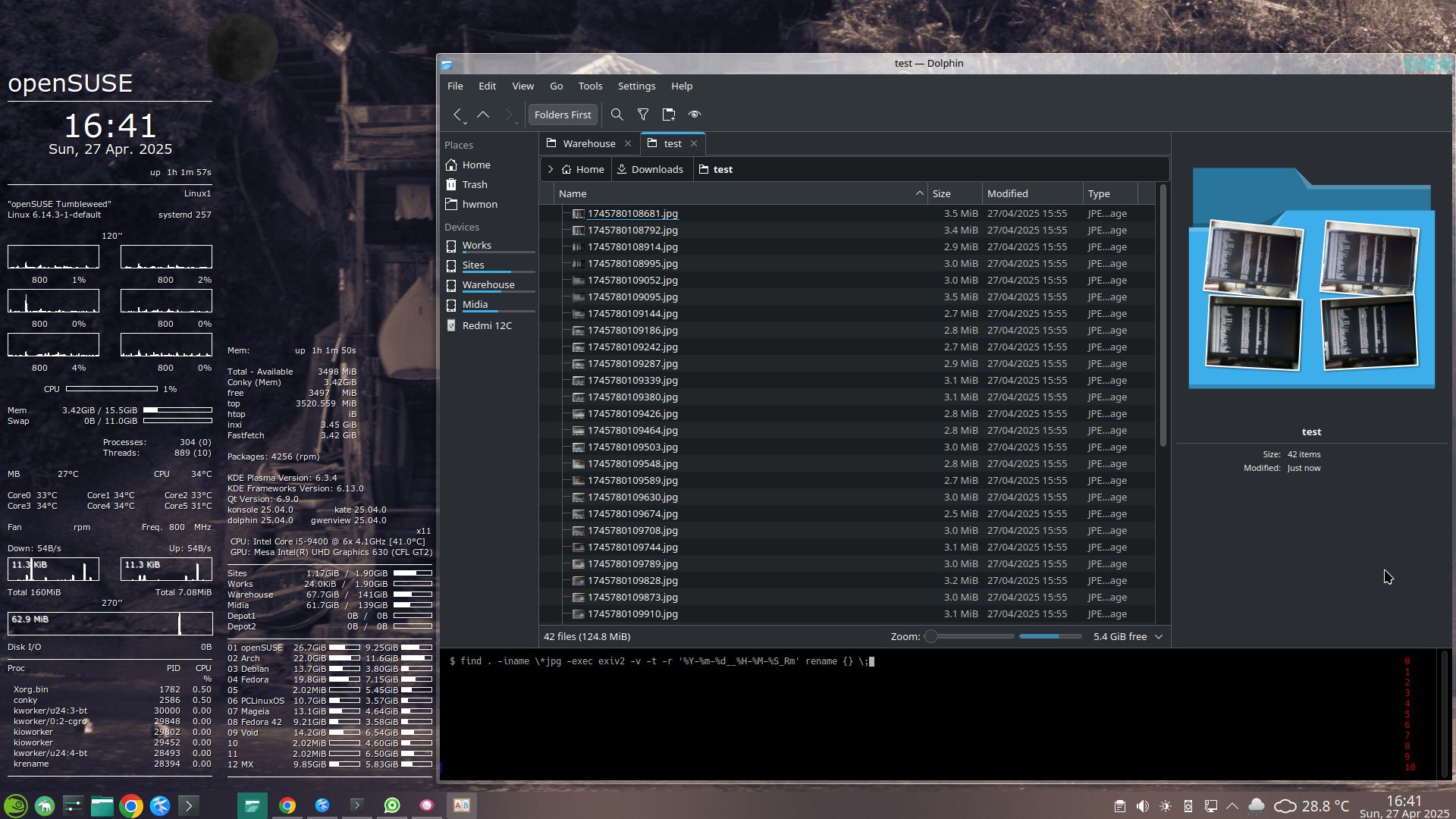The image size is (1456, 819).
Task: Open Trash in Places panel
Action: (475, 184)
